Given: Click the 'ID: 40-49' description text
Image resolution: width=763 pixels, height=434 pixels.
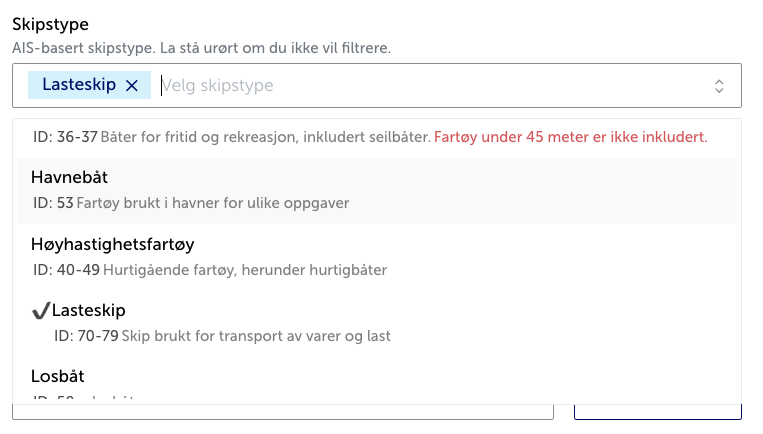Looking at the screenshot, I should coord(210,270).
